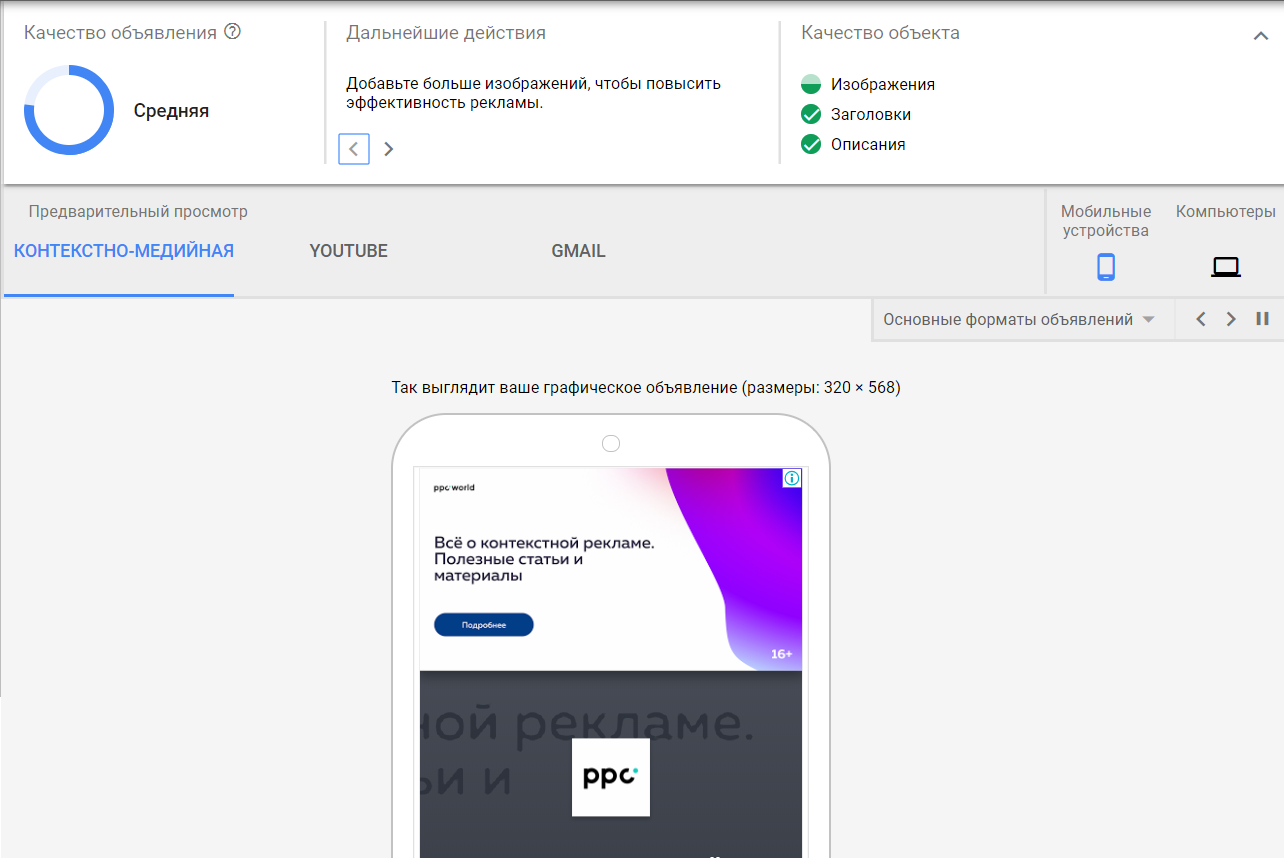Switch to the КОНТЕКСТНО-МЕДИЙНАЯ tab
The width and height of the screenshot is (1284, 858).
click(x=124, y=251)
